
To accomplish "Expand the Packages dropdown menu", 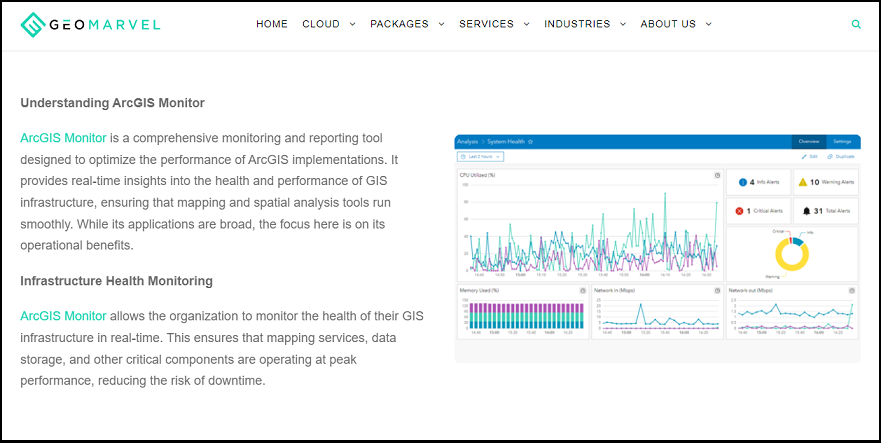I will (407, 24).
